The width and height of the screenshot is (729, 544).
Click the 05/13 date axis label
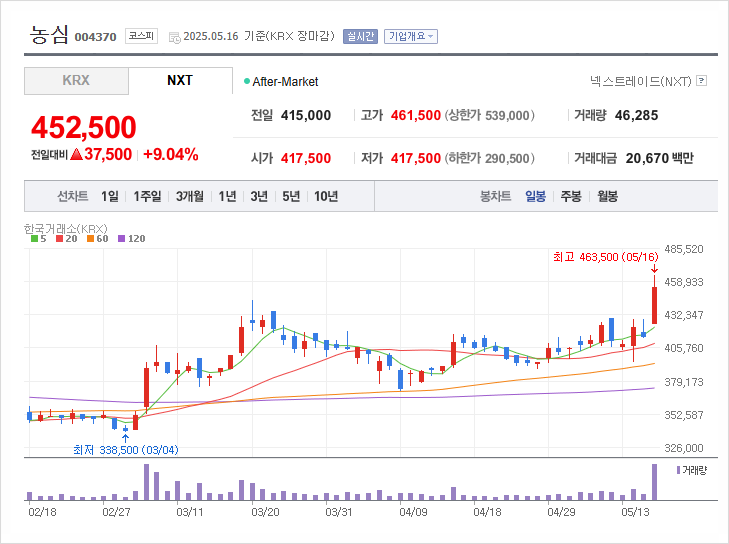[636, 512]
